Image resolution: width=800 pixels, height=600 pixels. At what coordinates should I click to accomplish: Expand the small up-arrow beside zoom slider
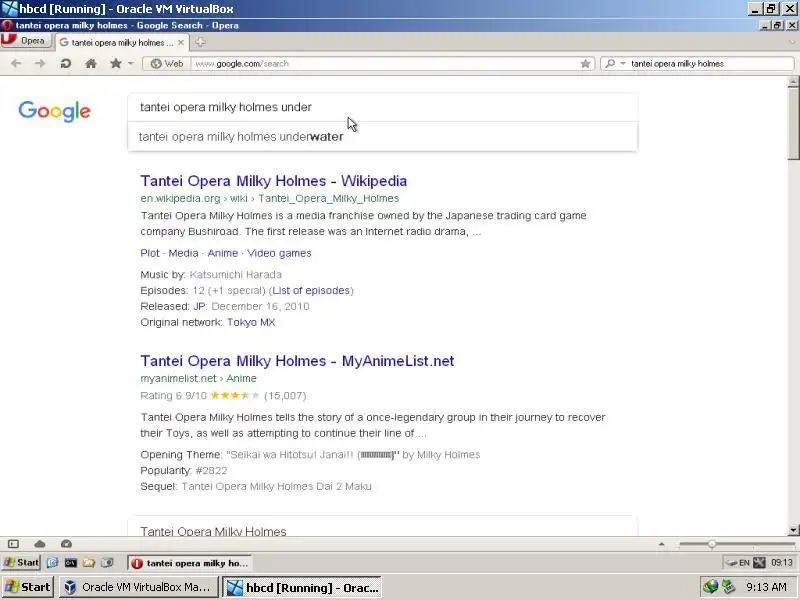tap(661, 544)
